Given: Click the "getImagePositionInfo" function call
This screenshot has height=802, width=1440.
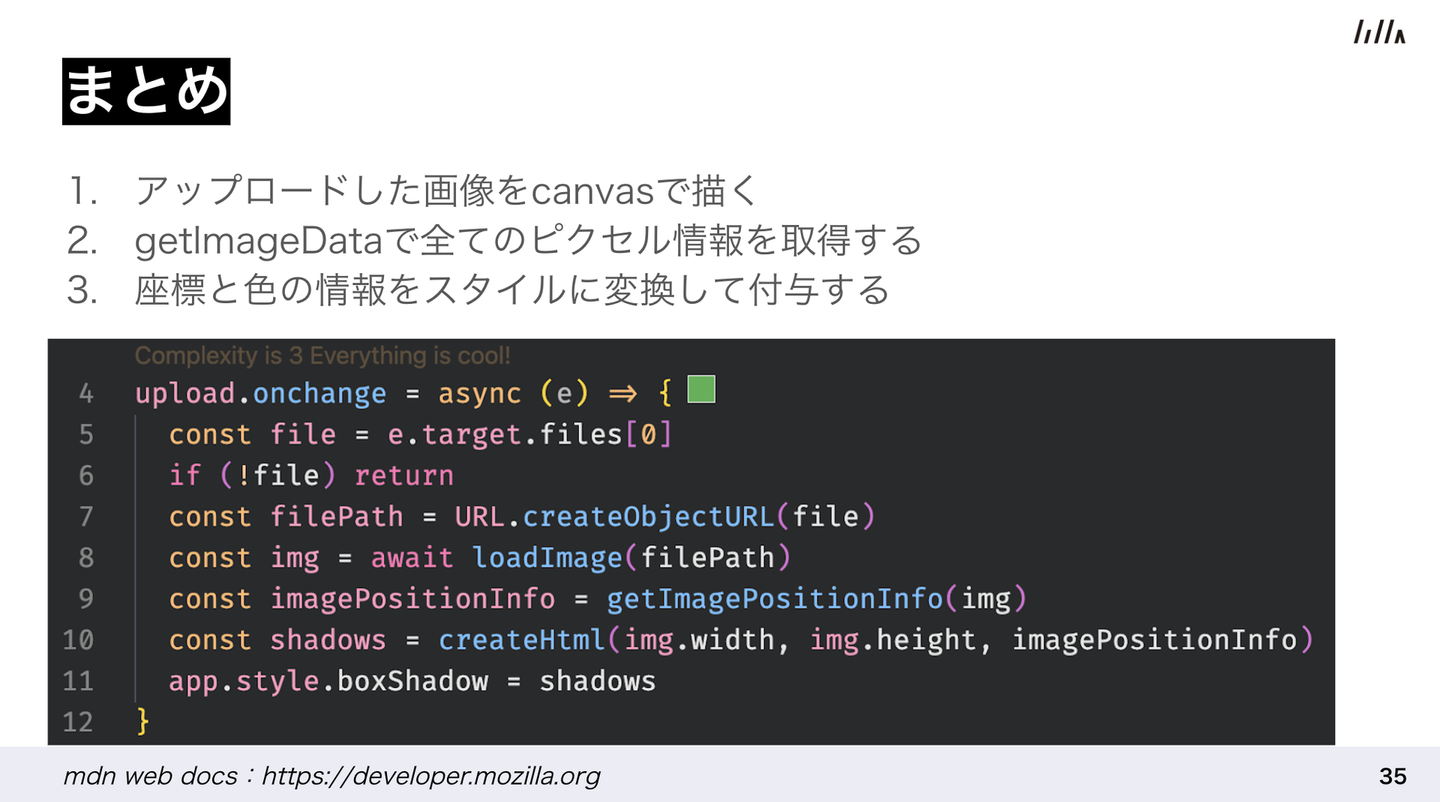Looking at the screenshot, I should [x=775, y=599].
